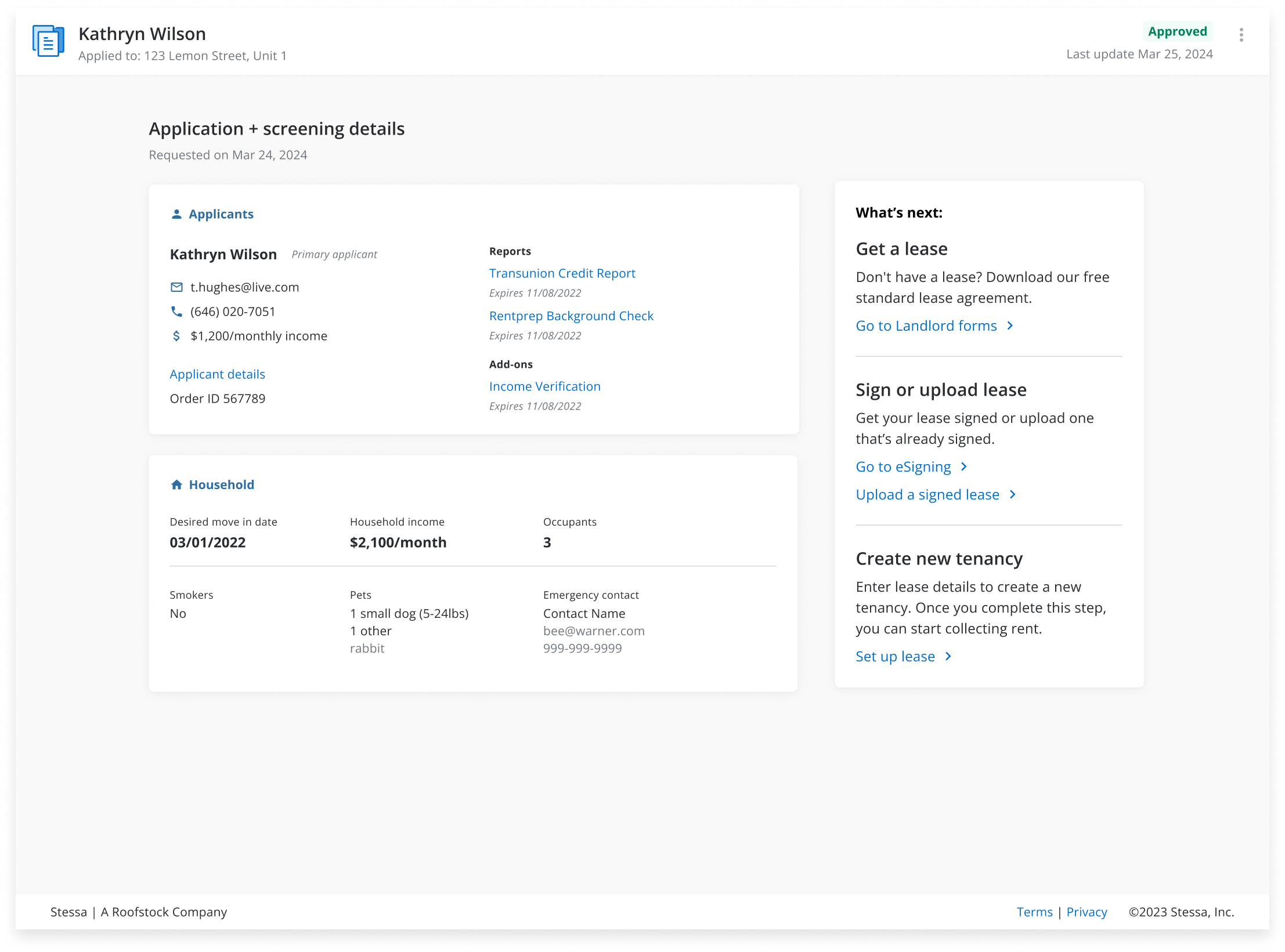Click the chevron after Upload a signed lease
The image size is (1285, 952).
1013,495
